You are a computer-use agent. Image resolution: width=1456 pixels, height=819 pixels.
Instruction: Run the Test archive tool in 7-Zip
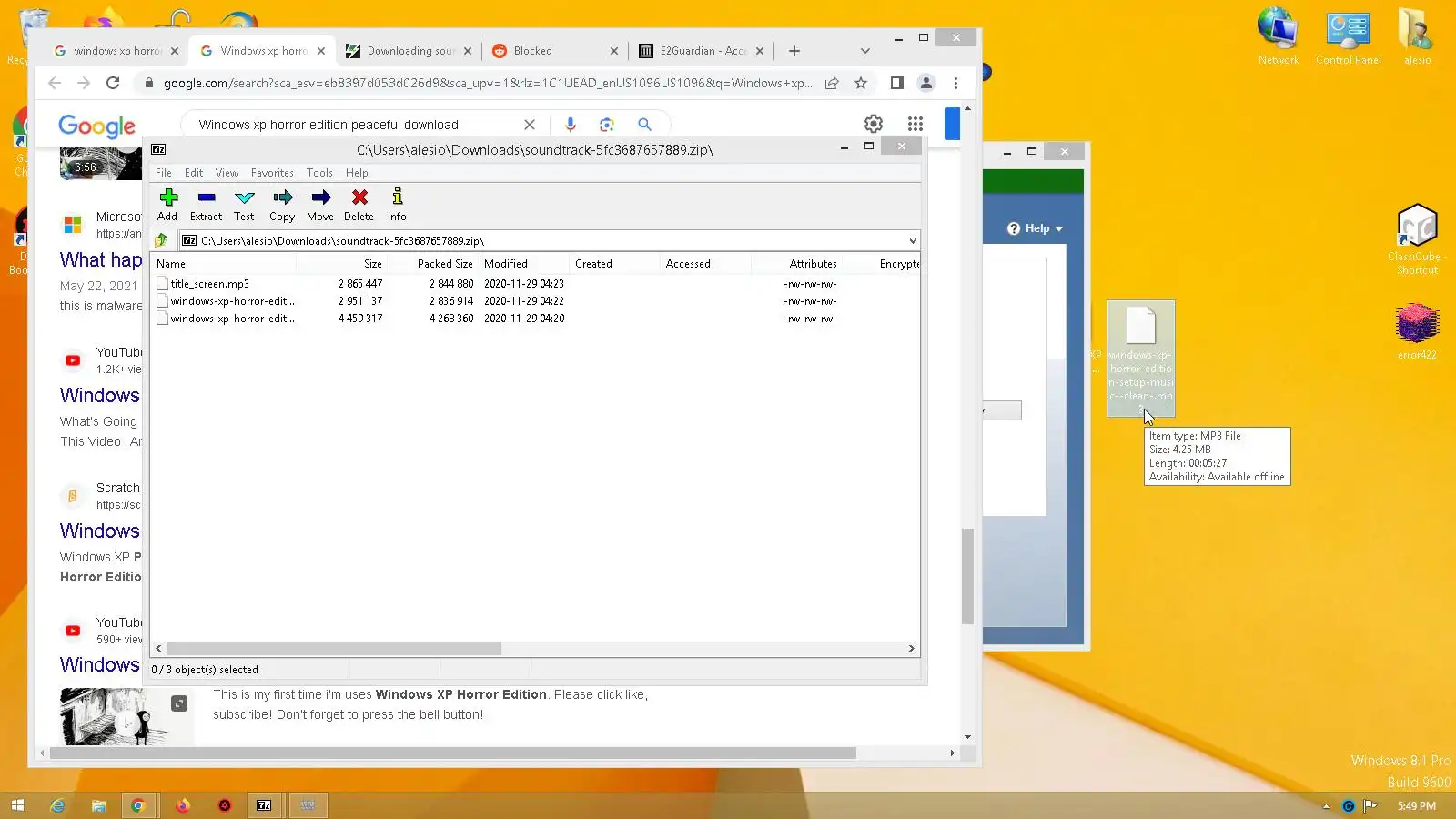pyautogui.click(x=244, y=205)
